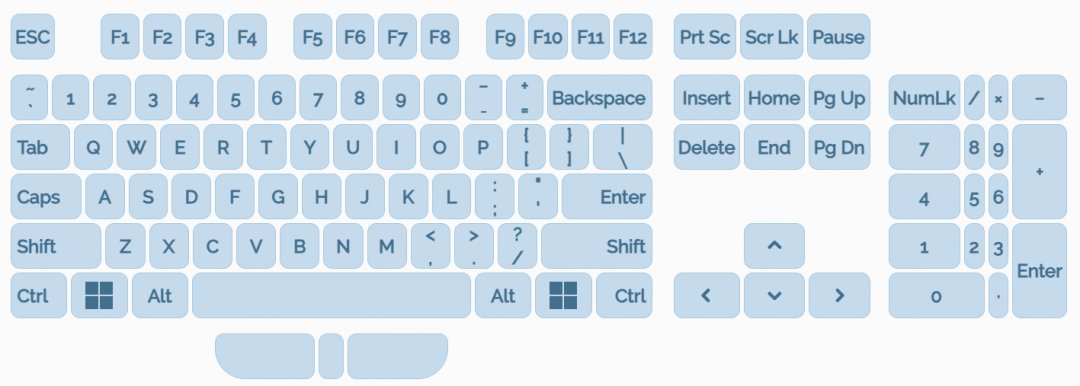The height and width of the screenshot is (386, 1080).
Task: Click the numpad multiply key
Action: pos(998,98)
